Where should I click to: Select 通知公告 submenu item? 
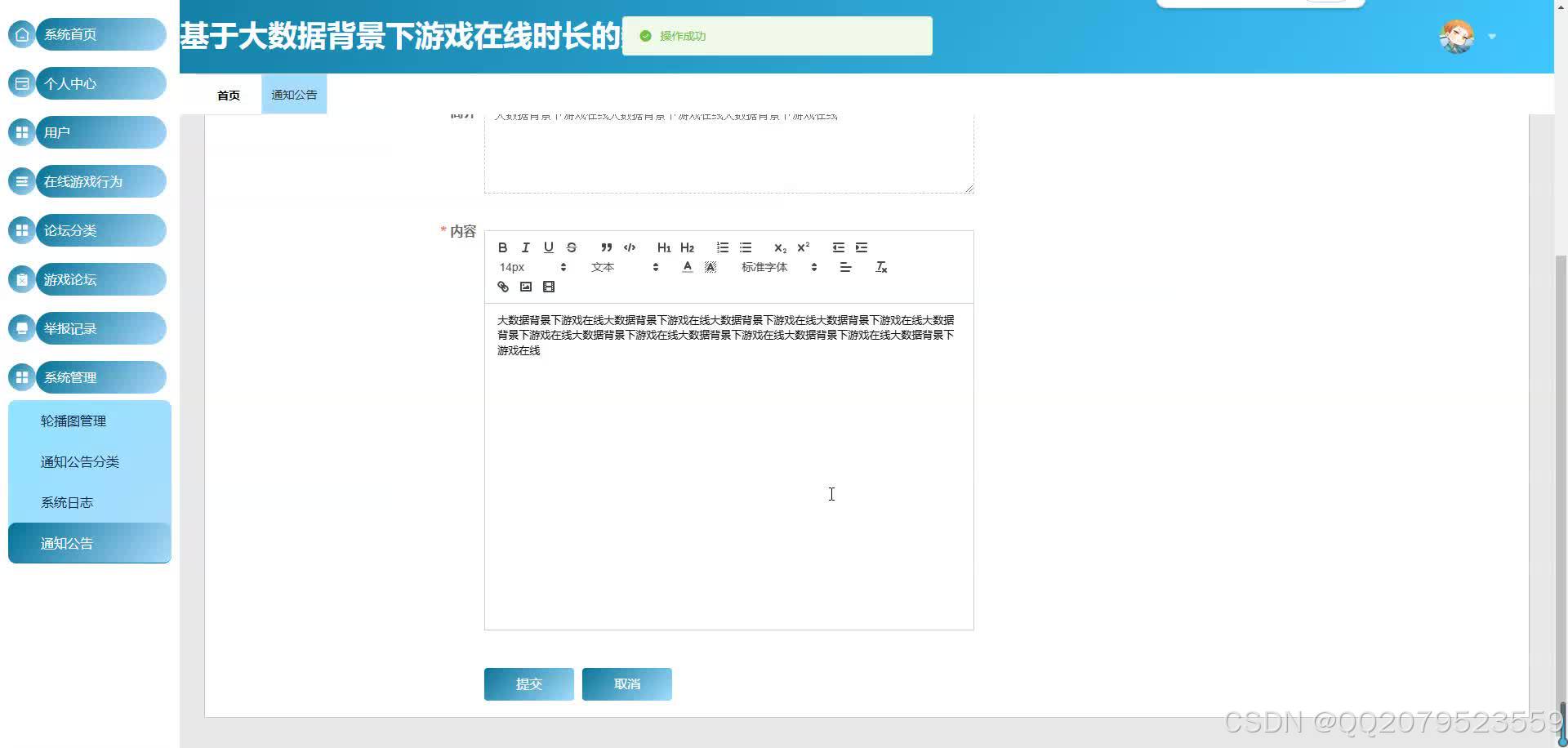click(90, 543)
